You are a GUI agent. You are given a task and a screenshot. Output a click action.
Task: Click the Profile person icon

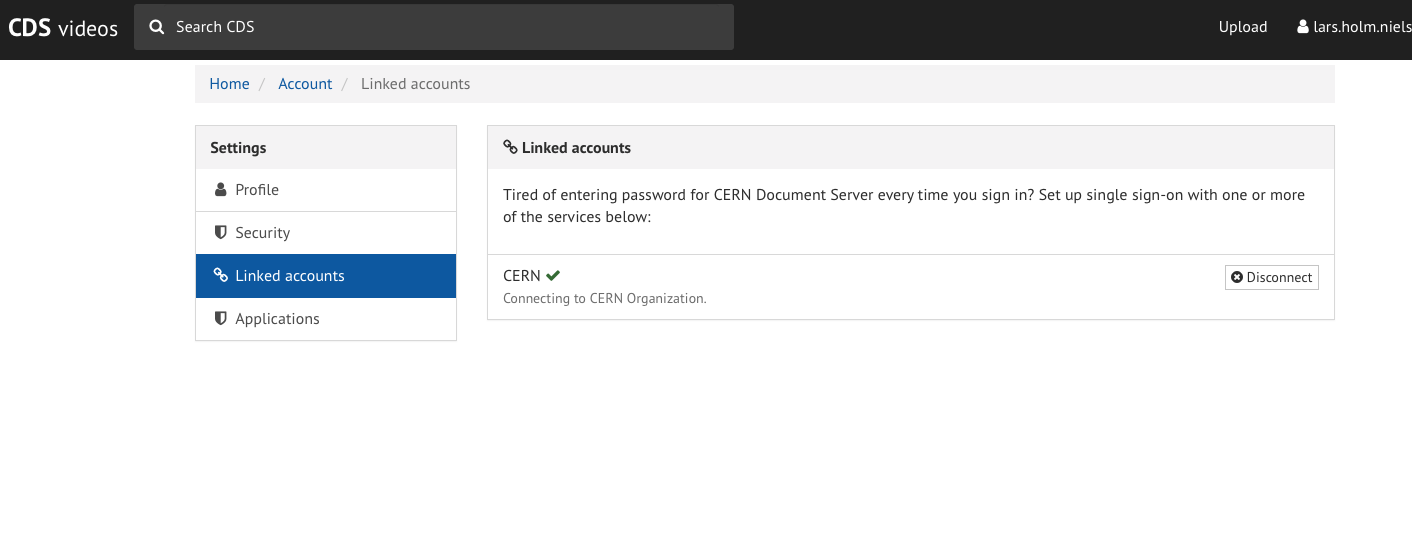tap(221, 189)
